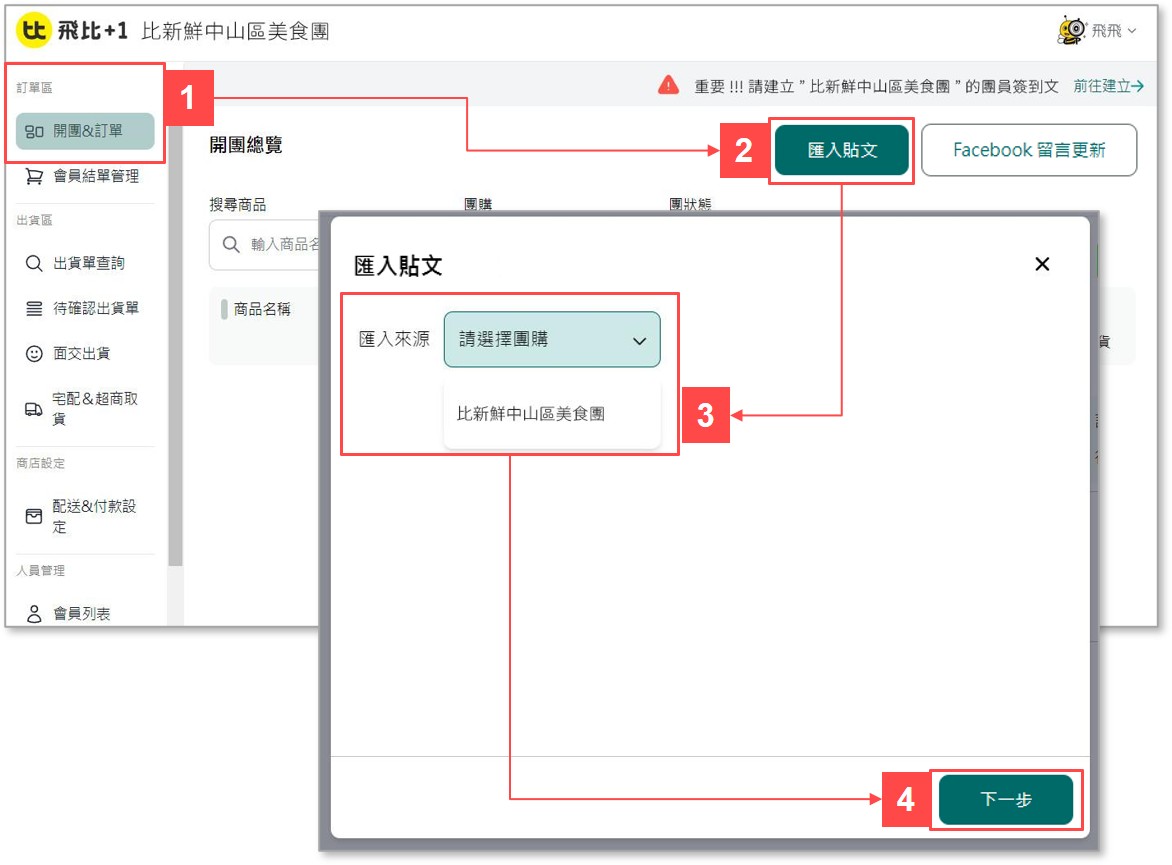This screenshot has height=865, width=1172.
Task: Click the Facebook 留言更新 button
Action: click(x=1029, y=150)
